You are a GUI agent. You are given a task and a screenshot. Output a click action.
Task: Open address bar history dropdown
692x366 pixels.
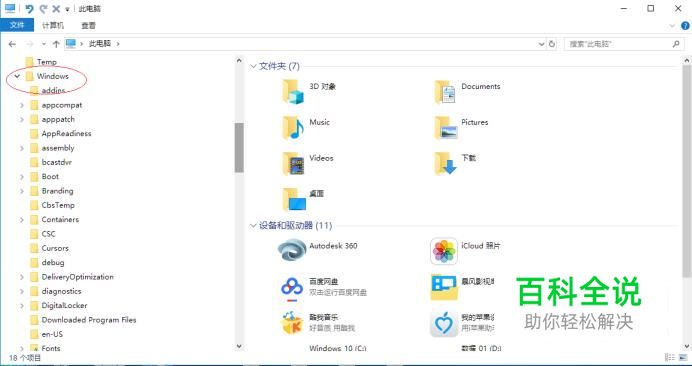542,44
